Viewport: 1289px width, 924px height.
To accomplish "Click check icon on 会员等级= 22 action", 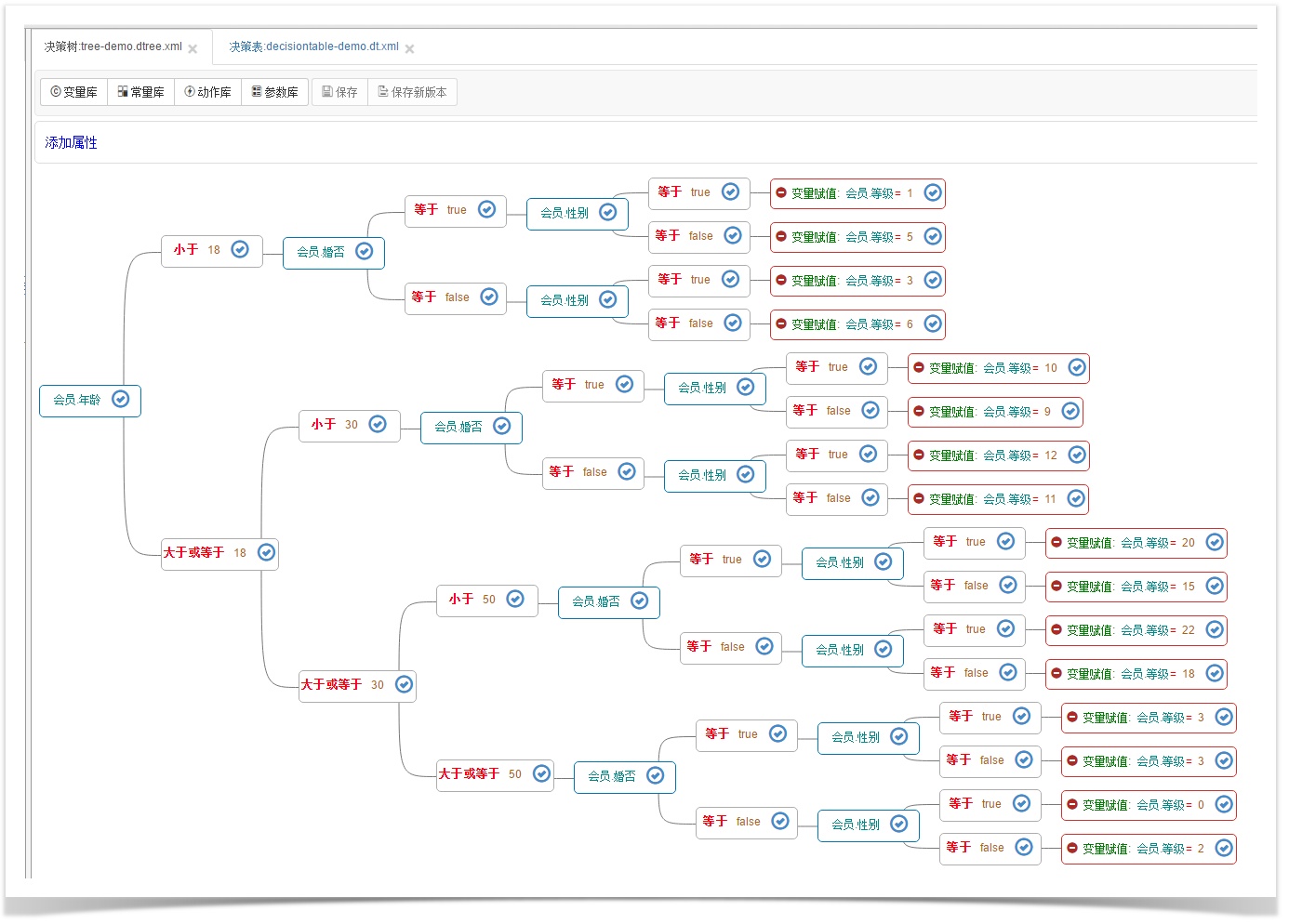I will pos(1215,629).
